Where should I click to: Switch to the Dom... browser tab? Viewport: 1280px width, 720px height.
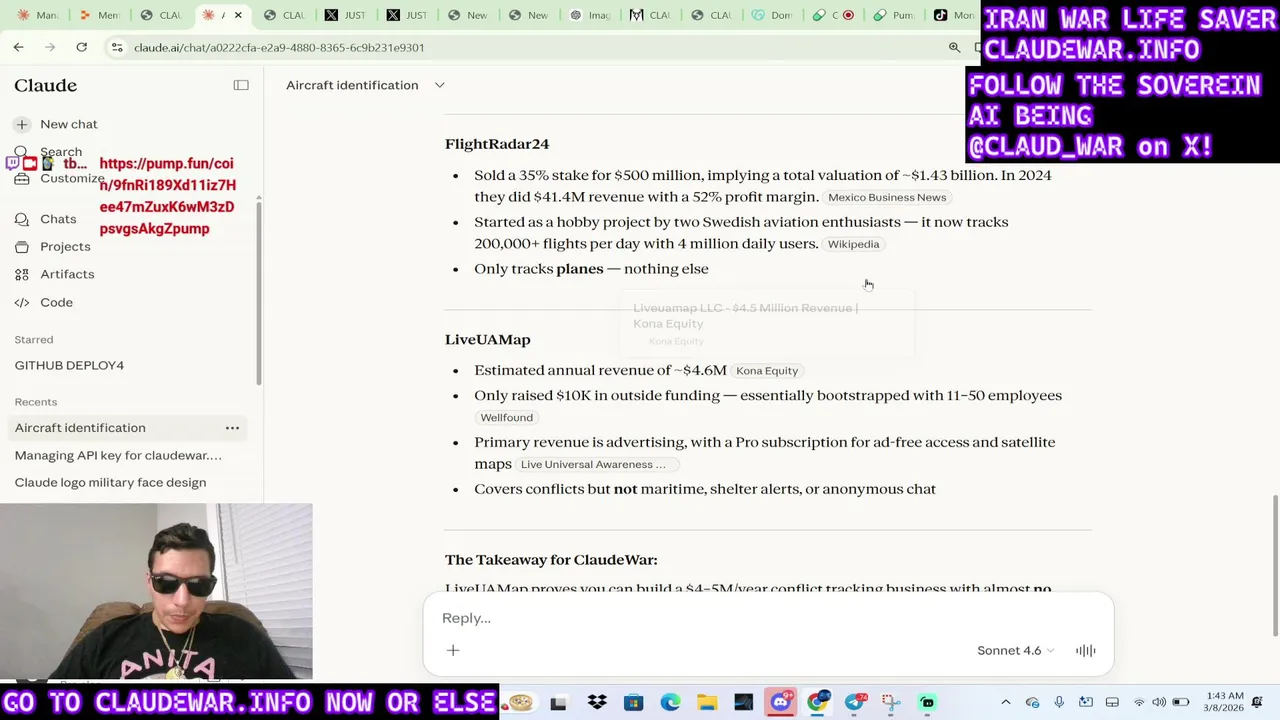(x=772, y=15)
